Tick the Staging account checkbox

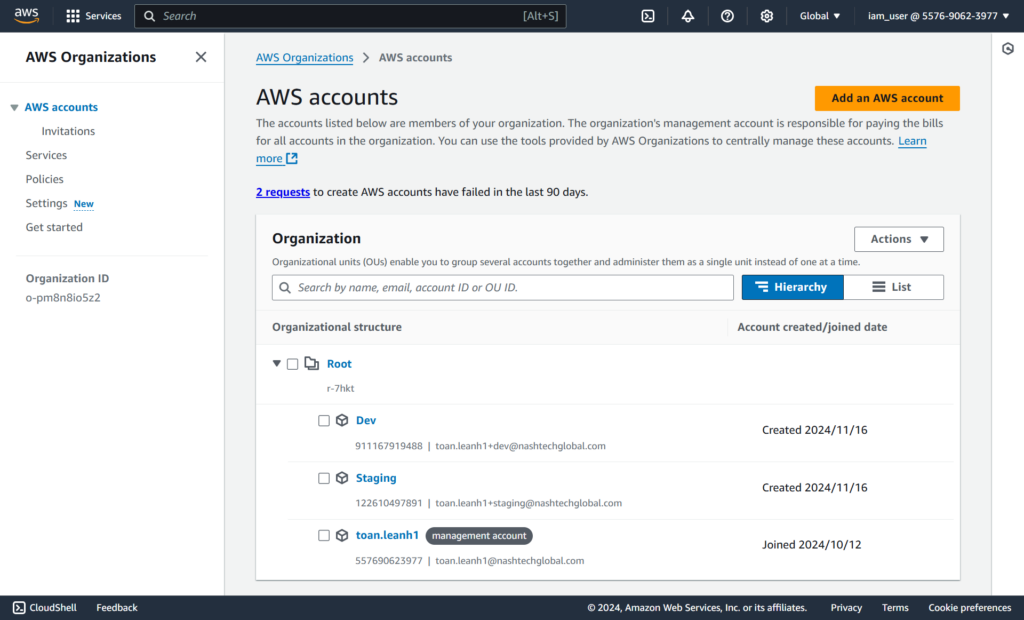(x=324, y=479)
